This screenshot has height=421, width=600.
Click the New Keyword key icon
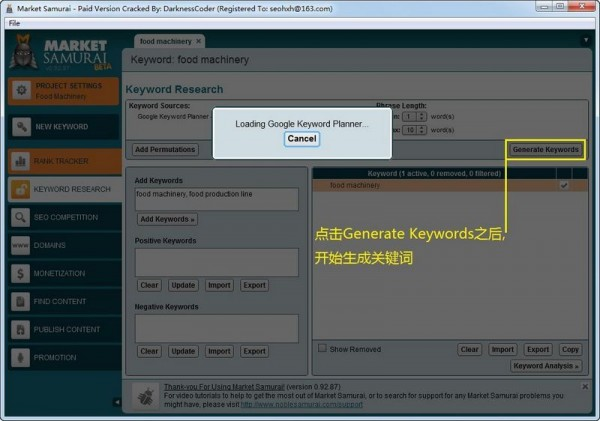click(x=22, y=127)
